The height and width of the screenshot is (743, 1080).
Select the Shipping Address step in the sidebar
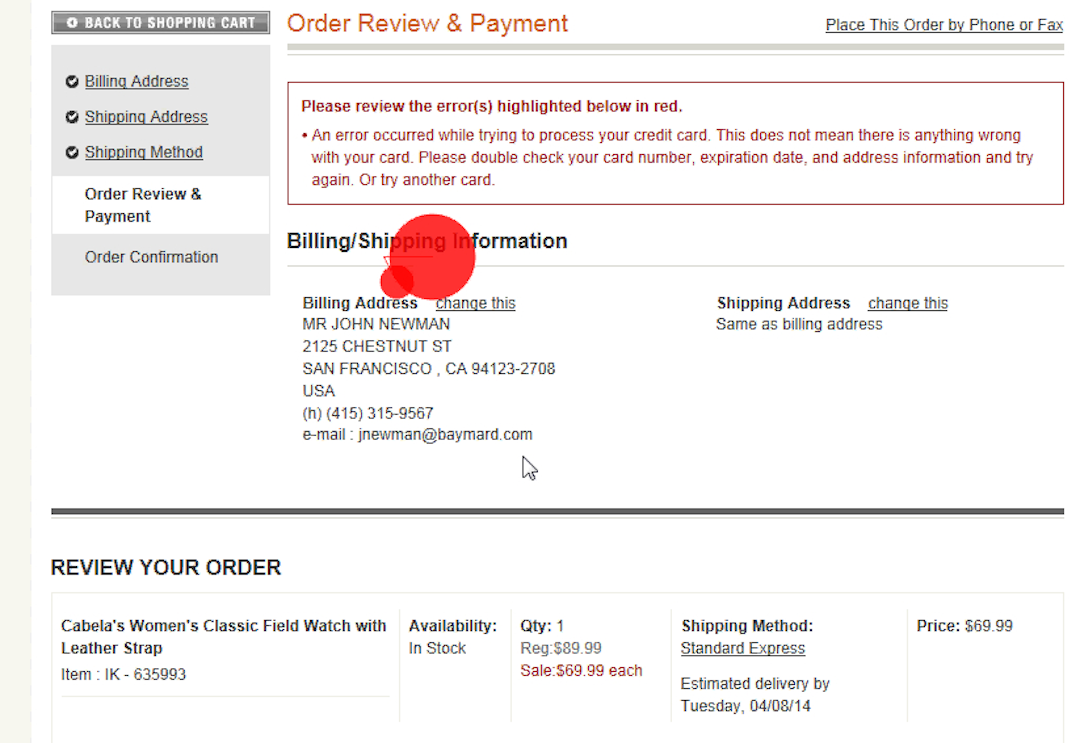(x=146, y=116)
